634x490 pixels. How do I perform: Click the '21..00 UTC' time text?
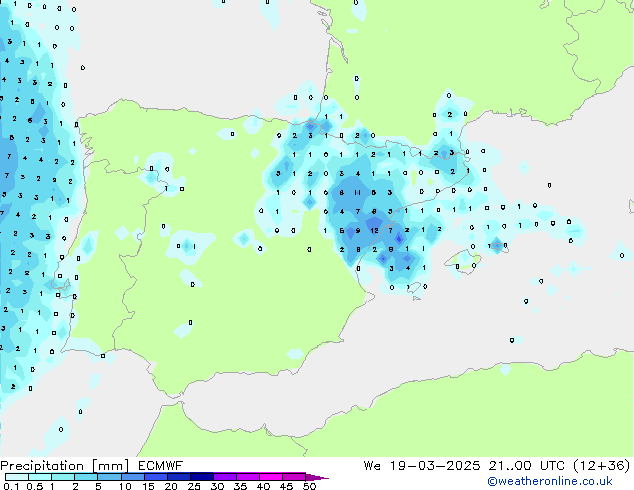point(526,466)
